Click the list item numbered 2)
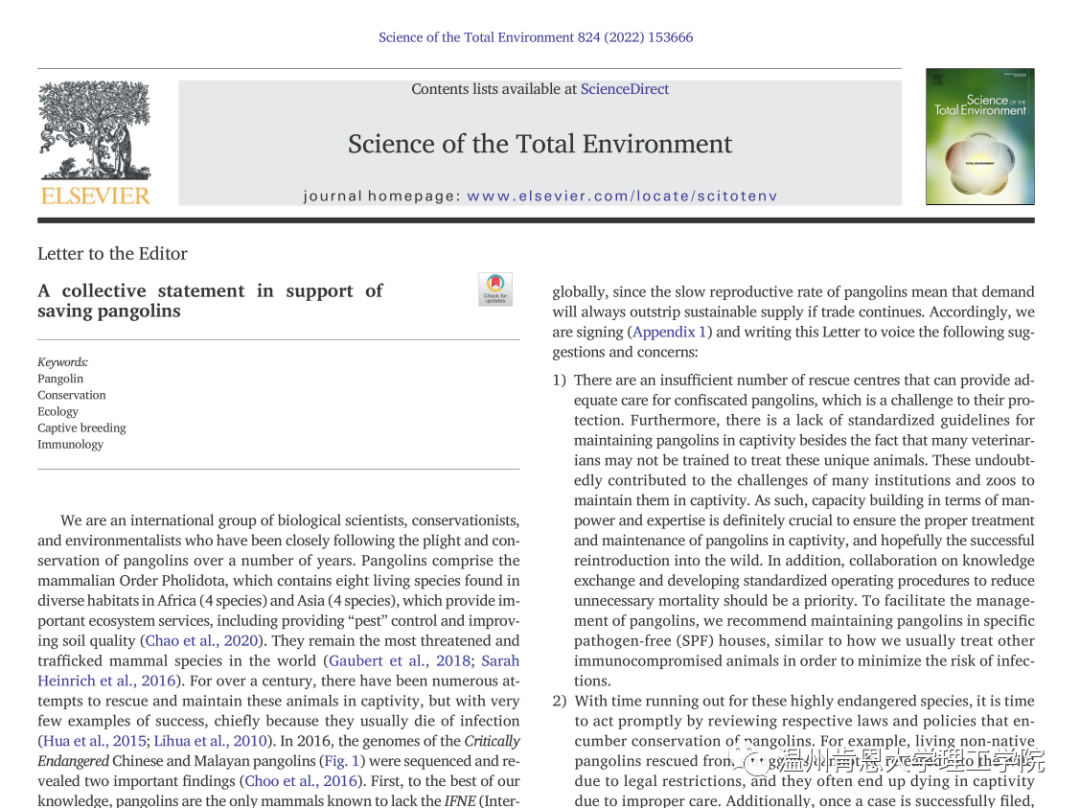The image size is (1080, 808). coord(793,751)
